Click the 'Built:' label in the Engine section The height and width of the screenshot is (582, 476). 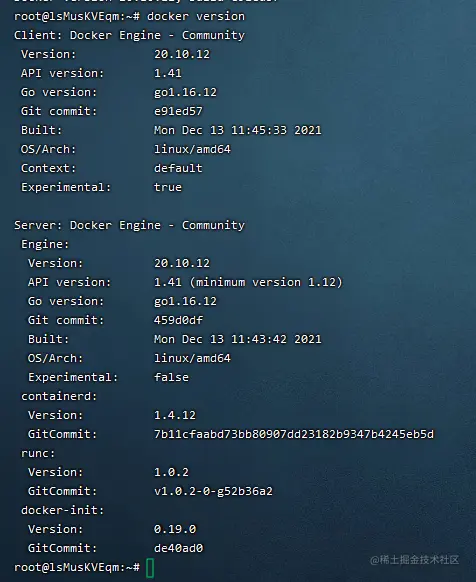pyautogui.click(x=49, y=339)
